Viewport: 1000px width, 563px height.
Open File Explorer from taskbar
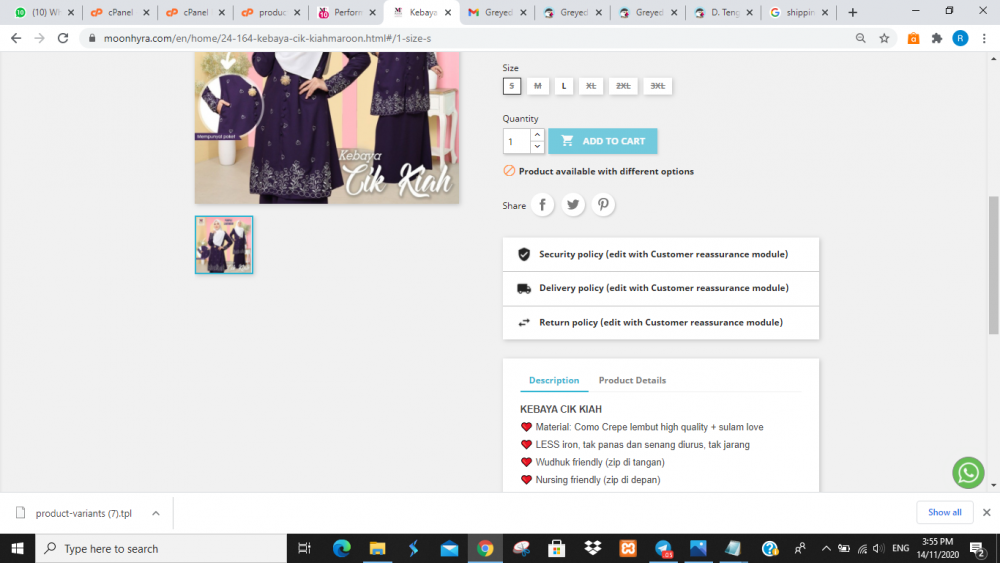378,548
